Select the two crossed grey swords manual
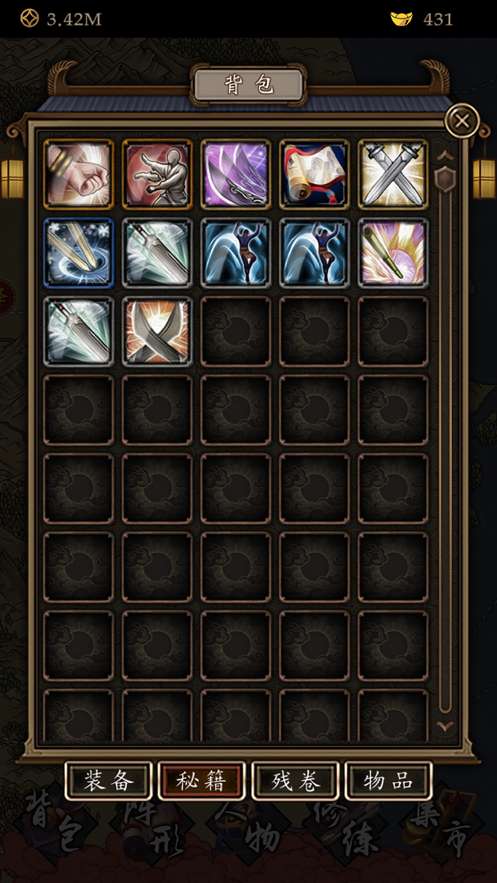The image size is (497, 883). [x=393, y=175]
